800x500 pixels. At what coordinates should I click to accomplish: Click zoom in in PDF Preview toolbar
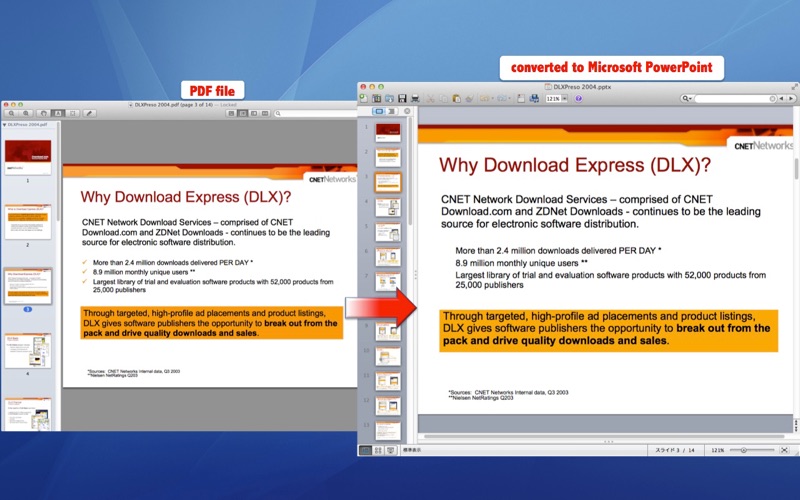(26, 113)
